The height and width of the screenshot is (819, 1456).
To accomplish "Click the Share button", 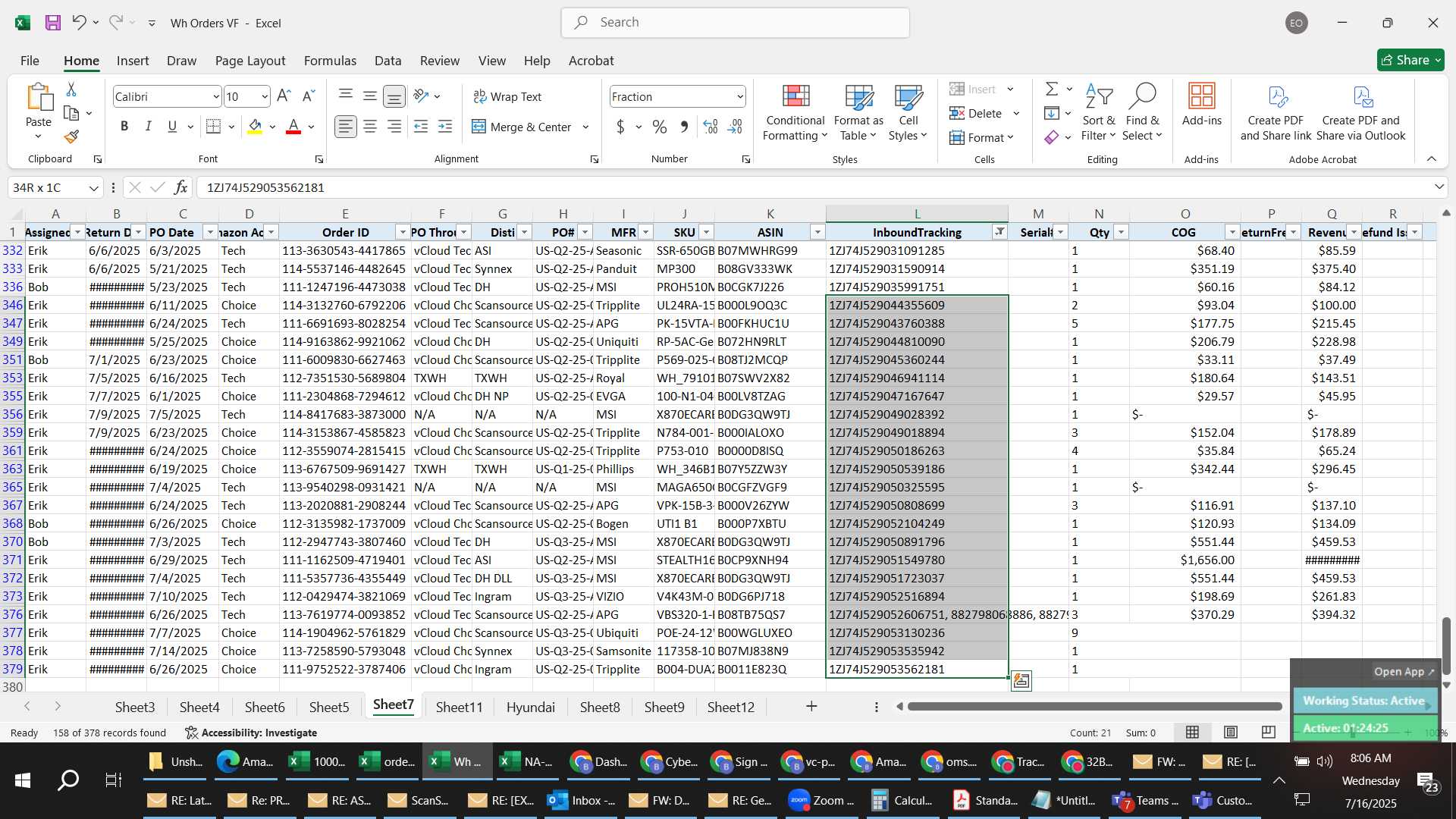I will [1410, 60].
